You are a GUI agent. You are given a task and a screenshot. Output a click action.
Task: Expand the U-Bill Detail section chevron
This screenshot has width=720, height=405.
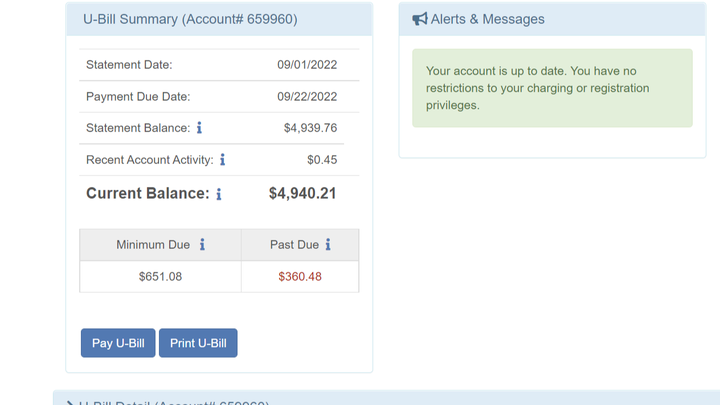pos(70,402)
